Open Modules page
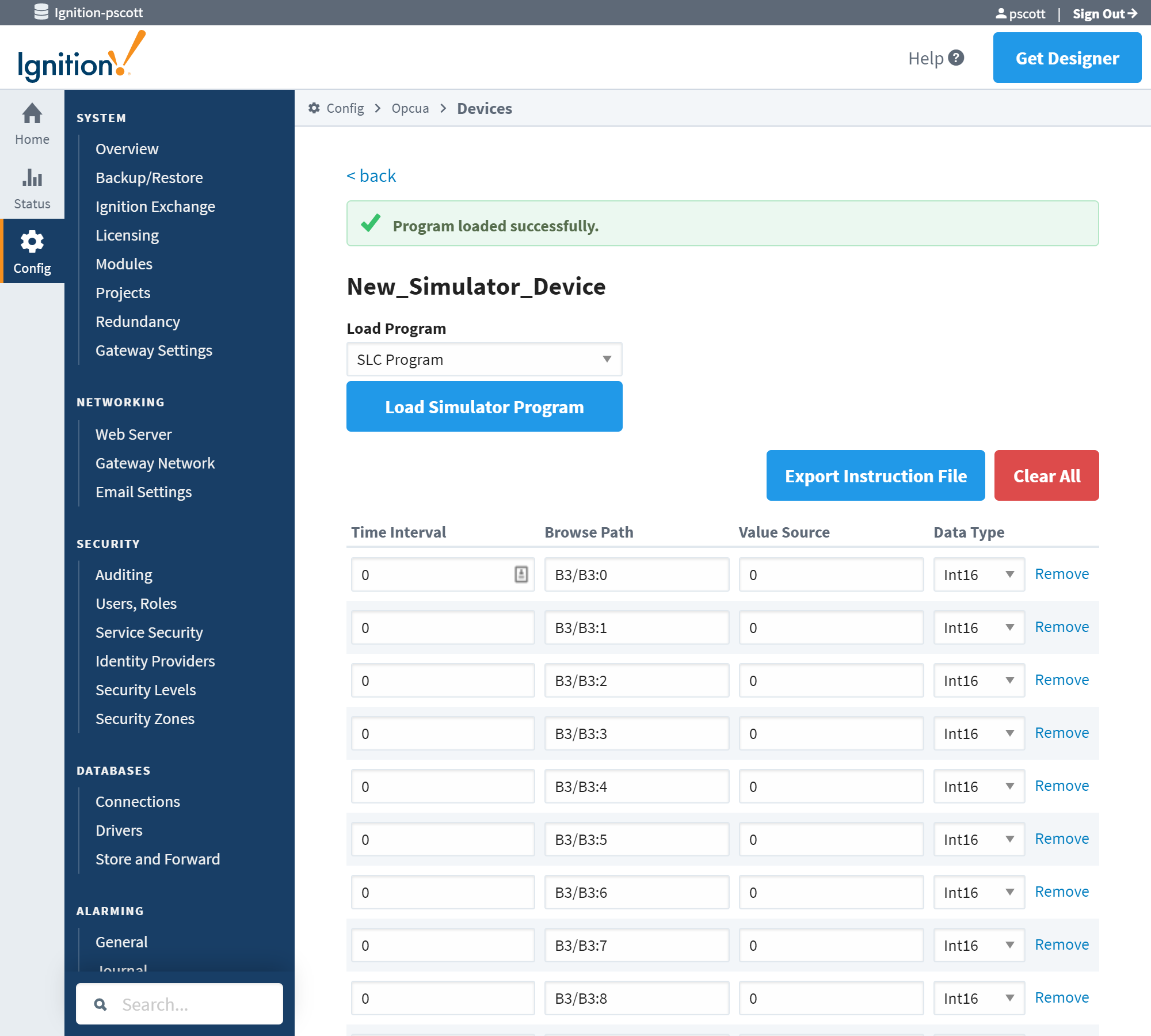This screenshot has height=1036, width=1151. [124, 264]
